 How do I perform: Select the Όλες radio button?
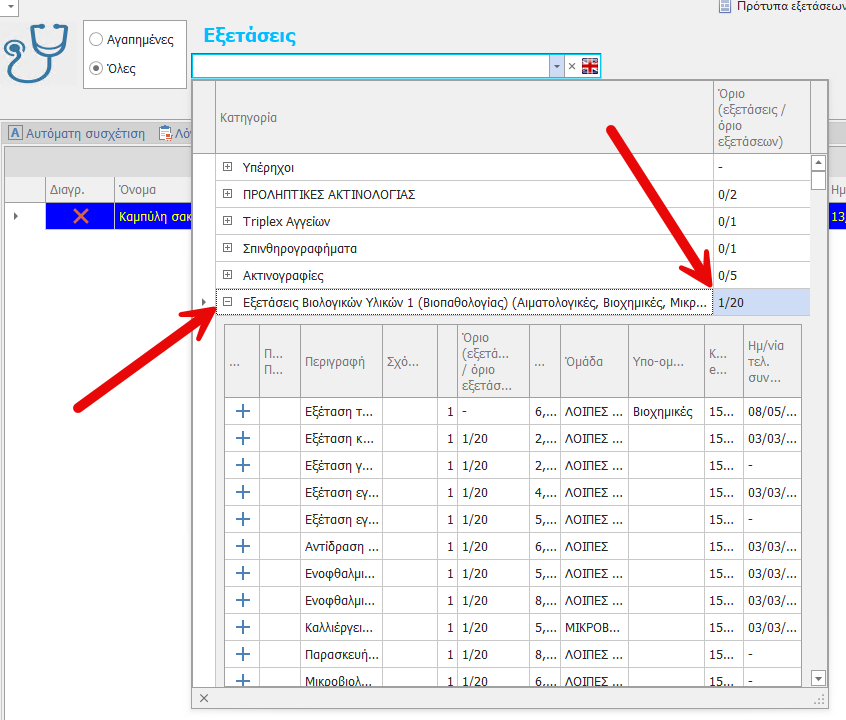96,68
